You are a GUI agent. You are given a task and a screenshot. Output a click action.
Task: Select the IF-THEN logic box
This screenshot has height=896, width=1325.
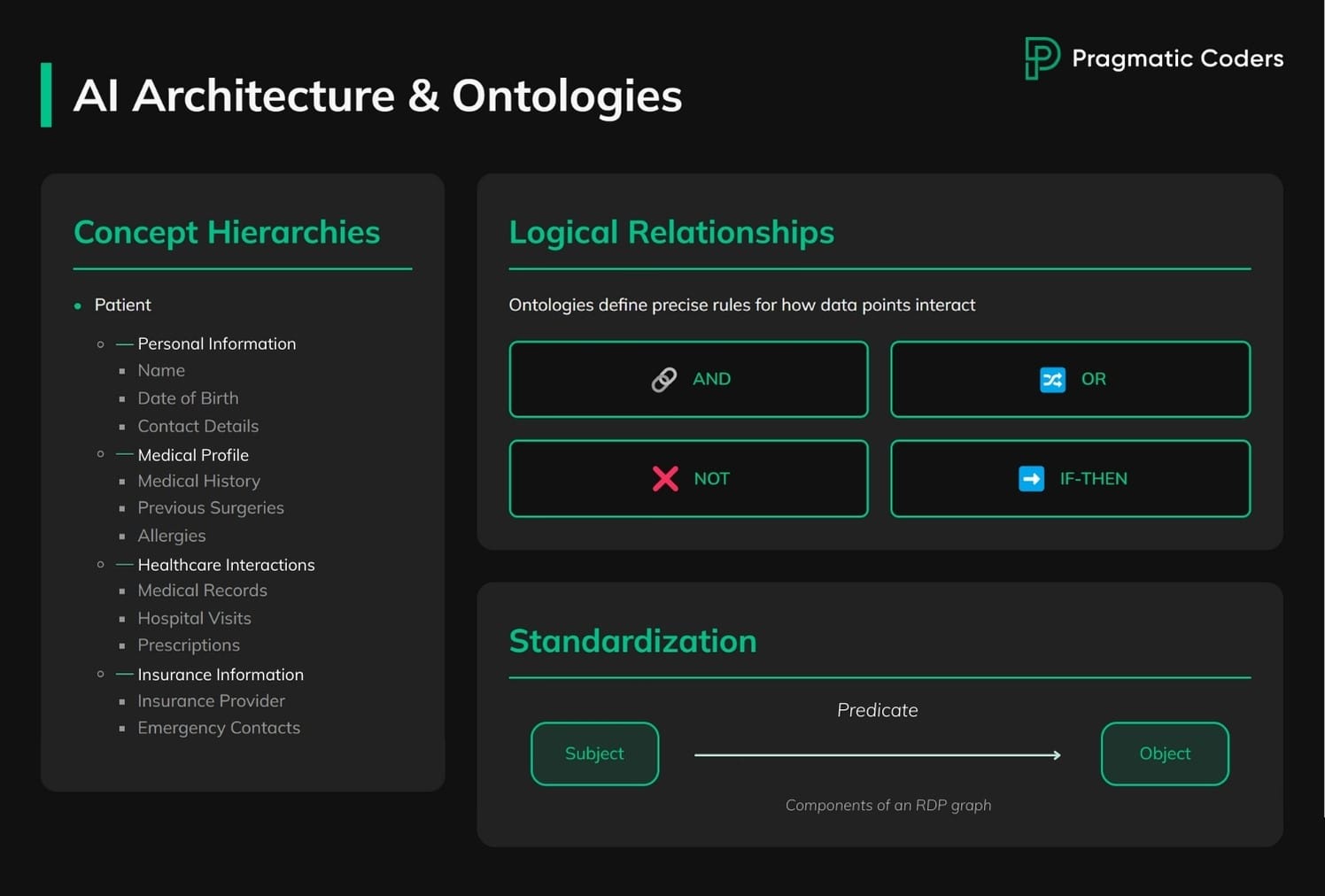1070,479
